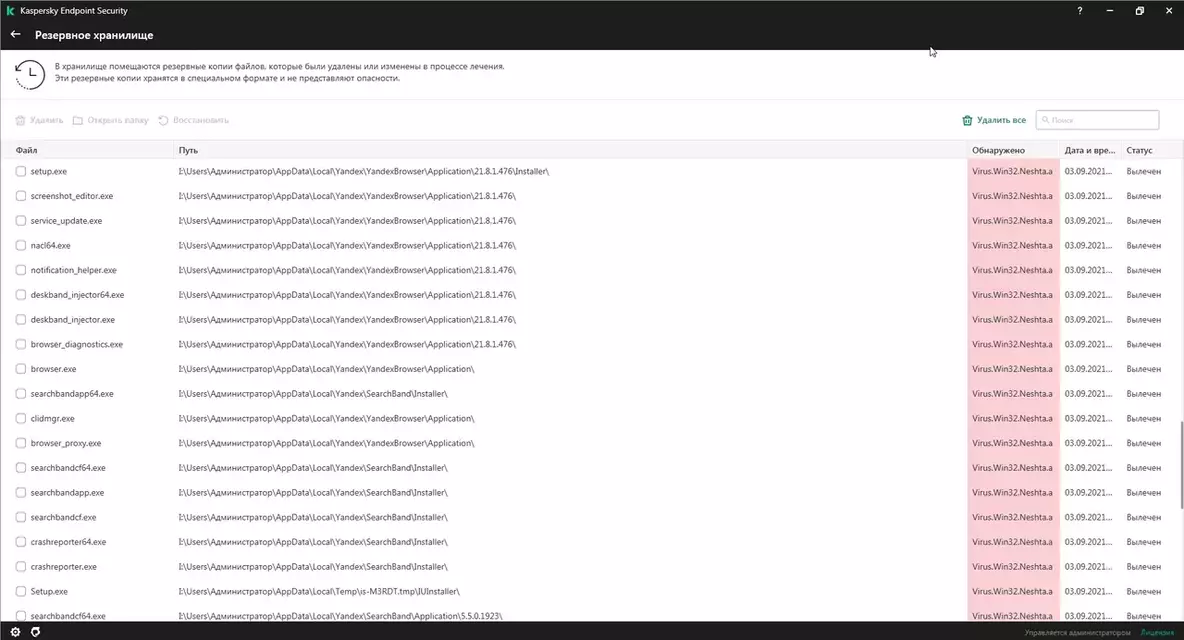The image size is (1184, 640).
Task: Sort by the Дата и вре... column header
Action: 1090,150
